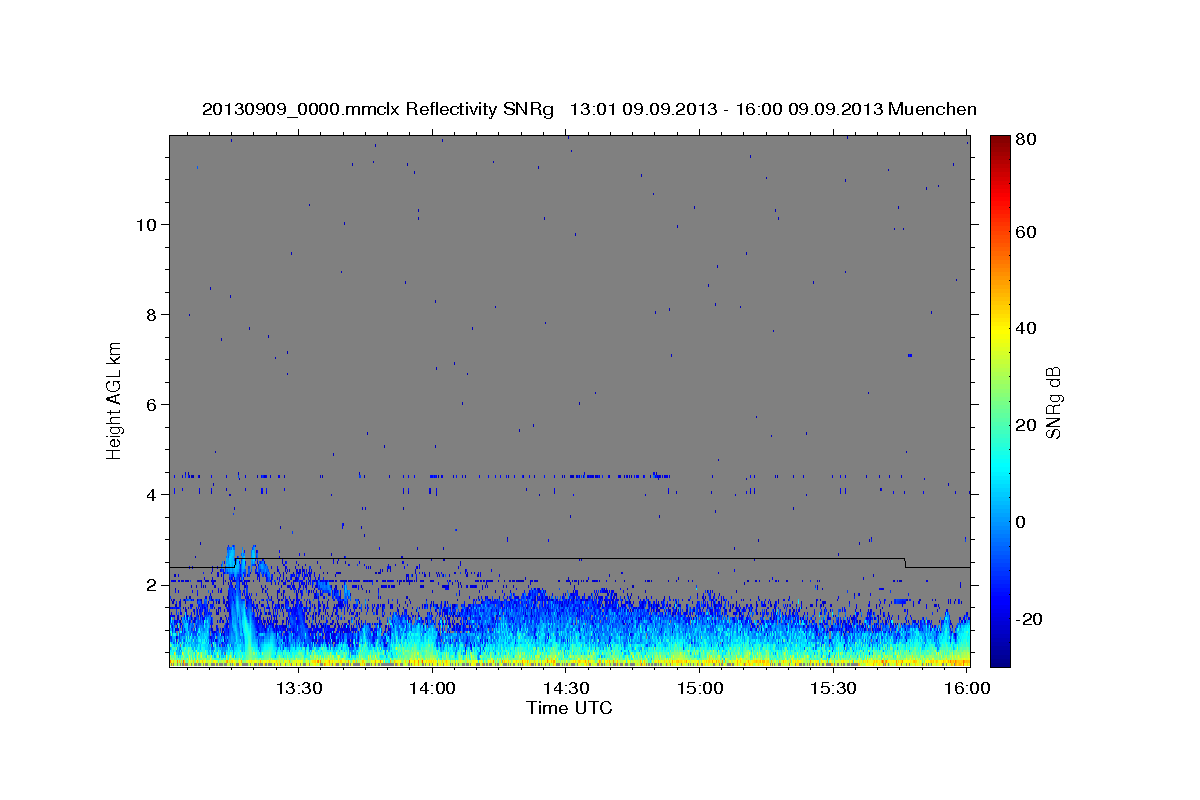The height and width of the screenshot is (800, 1200).
Task: Select the 14:00 time tick label
Action: [433, 689]
